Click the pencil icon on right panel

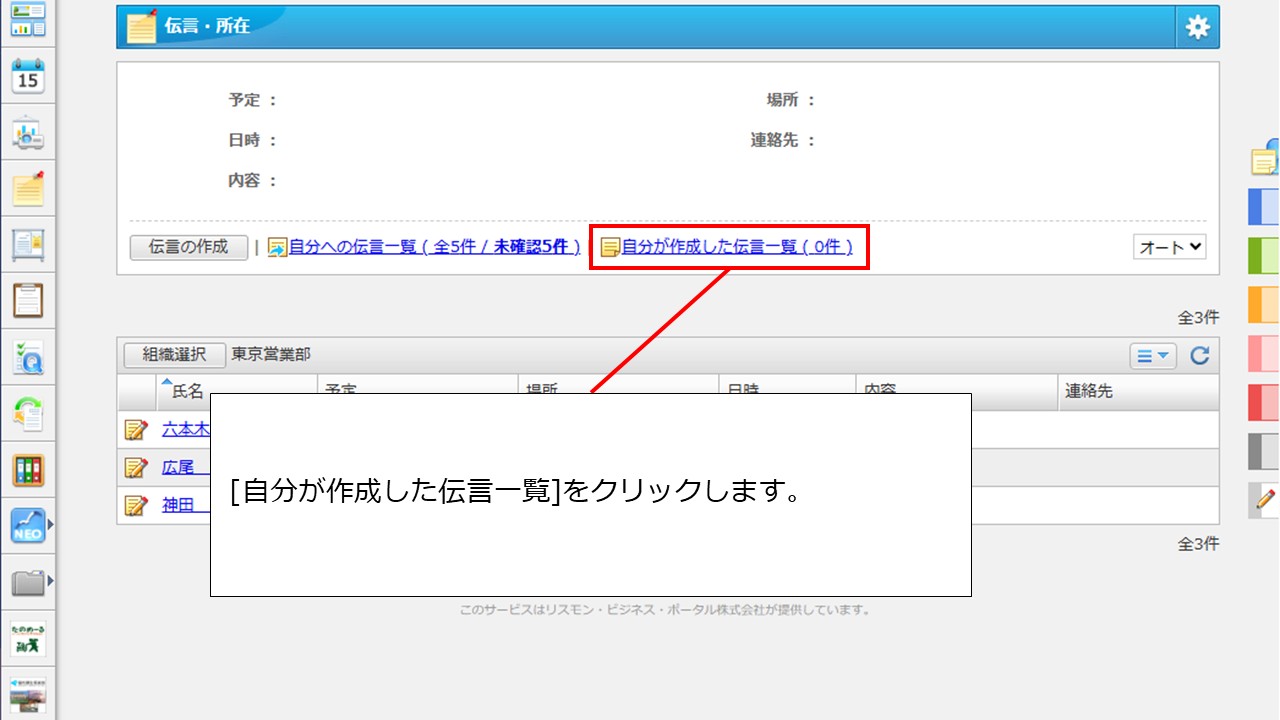point(1265,498)
